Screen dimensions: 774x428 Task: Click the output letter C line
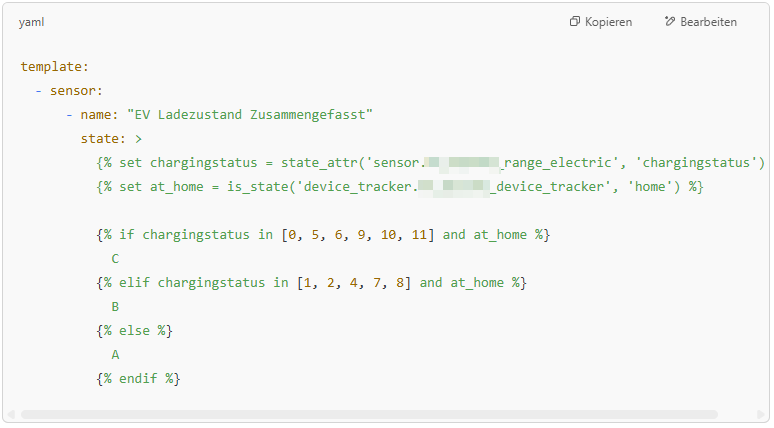click(x=116, y=259)
